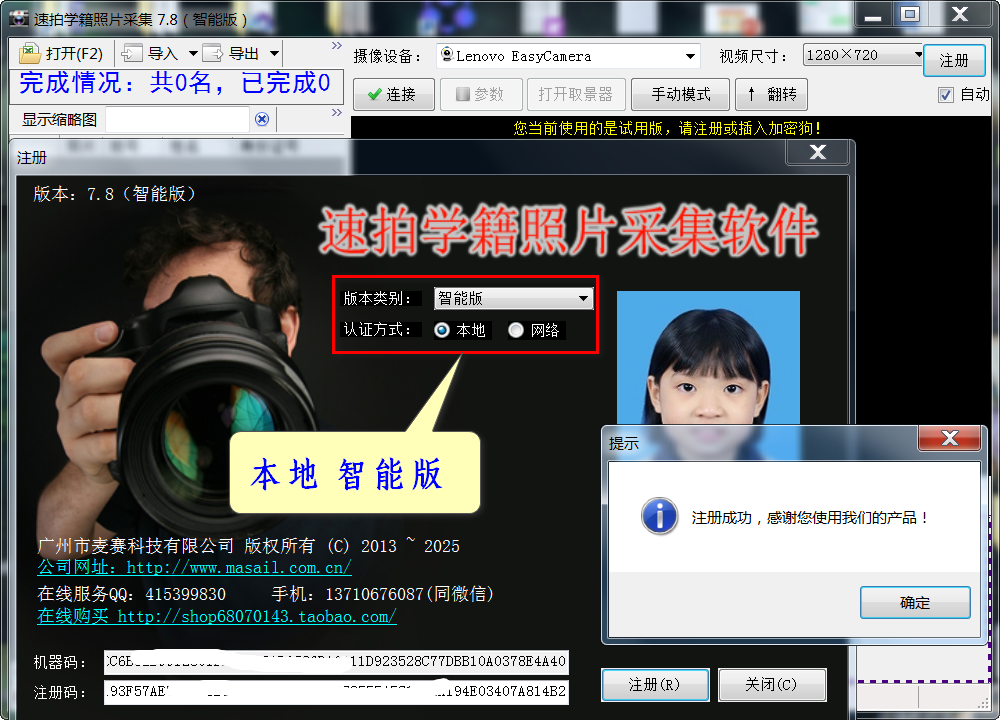Close the 注册 dialog with its X
This screenshot has width=1000, height=720.
click(817, 152)
